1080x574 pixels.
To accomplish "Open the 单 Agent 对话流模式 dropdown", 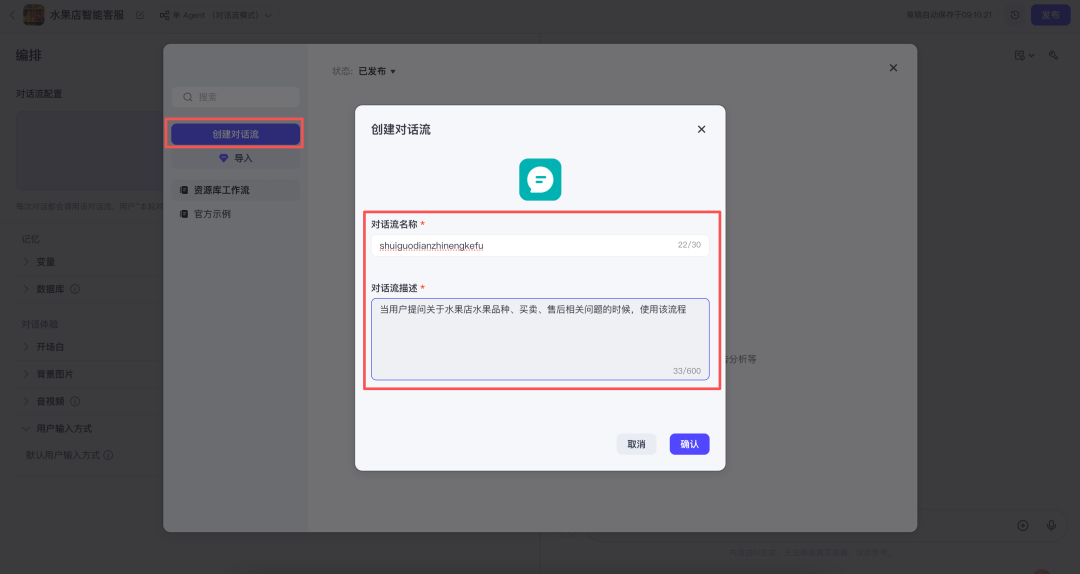I will [x=215, y=15].
